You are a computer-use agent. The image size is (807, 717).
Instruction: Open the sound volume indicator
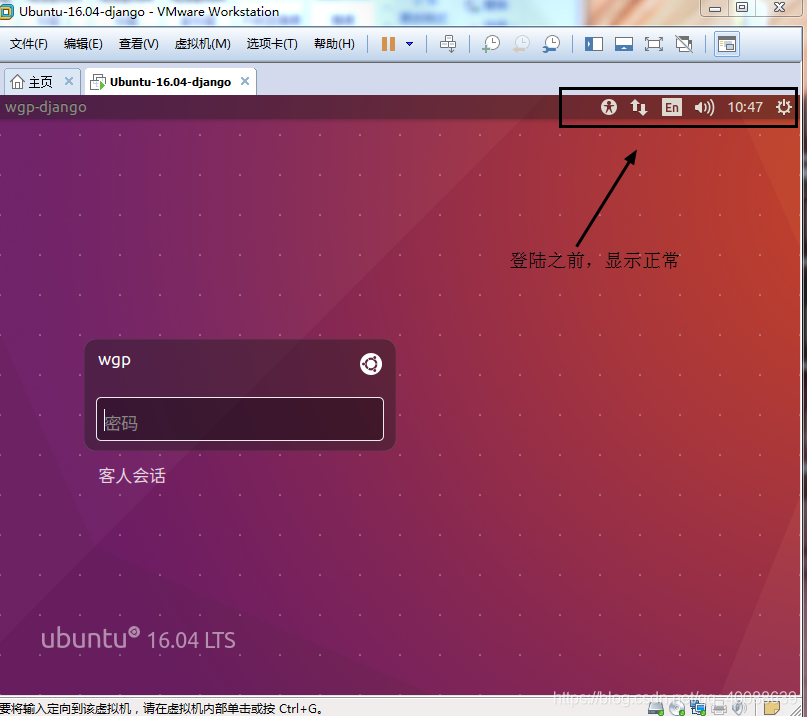[x=704, y=107]
